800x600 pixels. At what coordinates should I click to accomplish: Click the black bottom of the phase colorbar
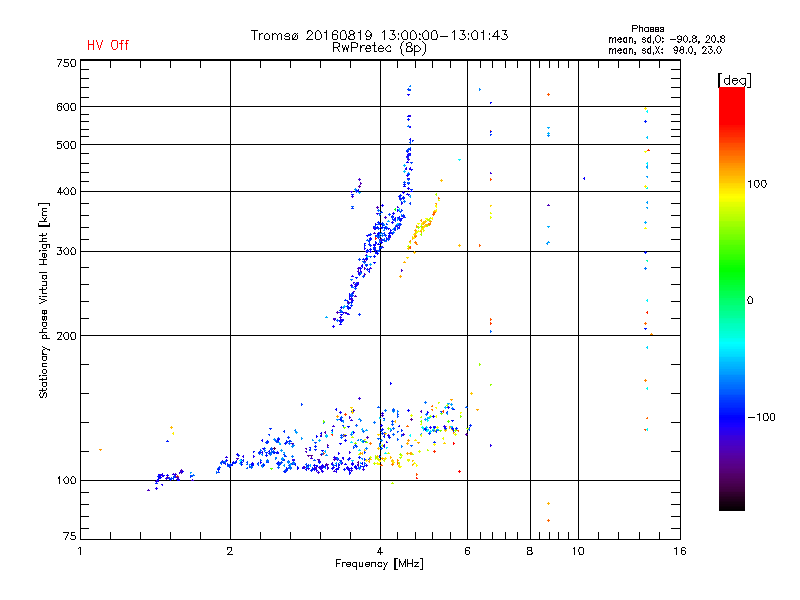click(732, 503)
